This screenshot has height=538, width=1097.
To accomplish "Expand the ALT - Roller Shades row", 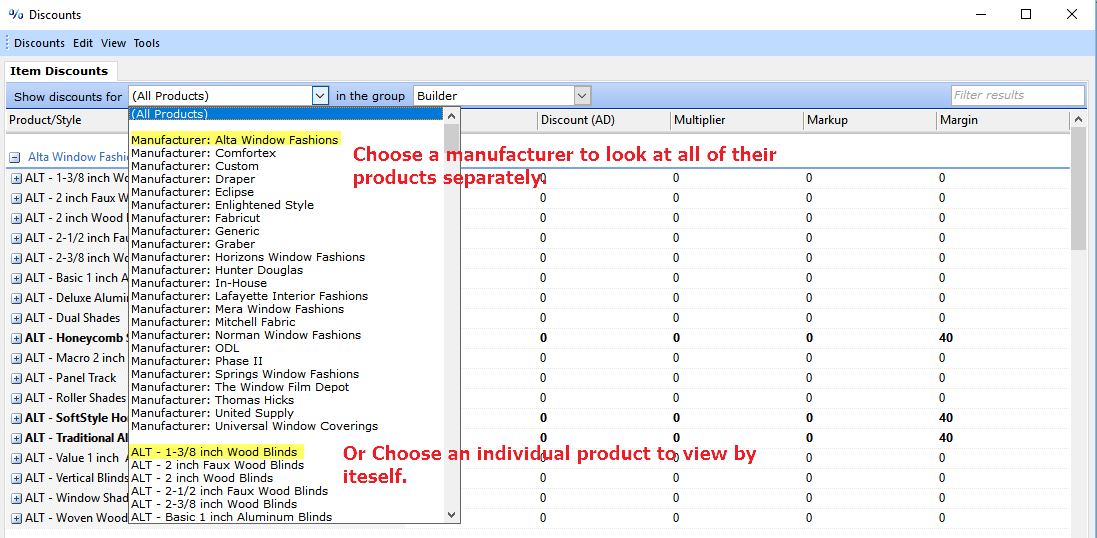I will pos(17,398).
